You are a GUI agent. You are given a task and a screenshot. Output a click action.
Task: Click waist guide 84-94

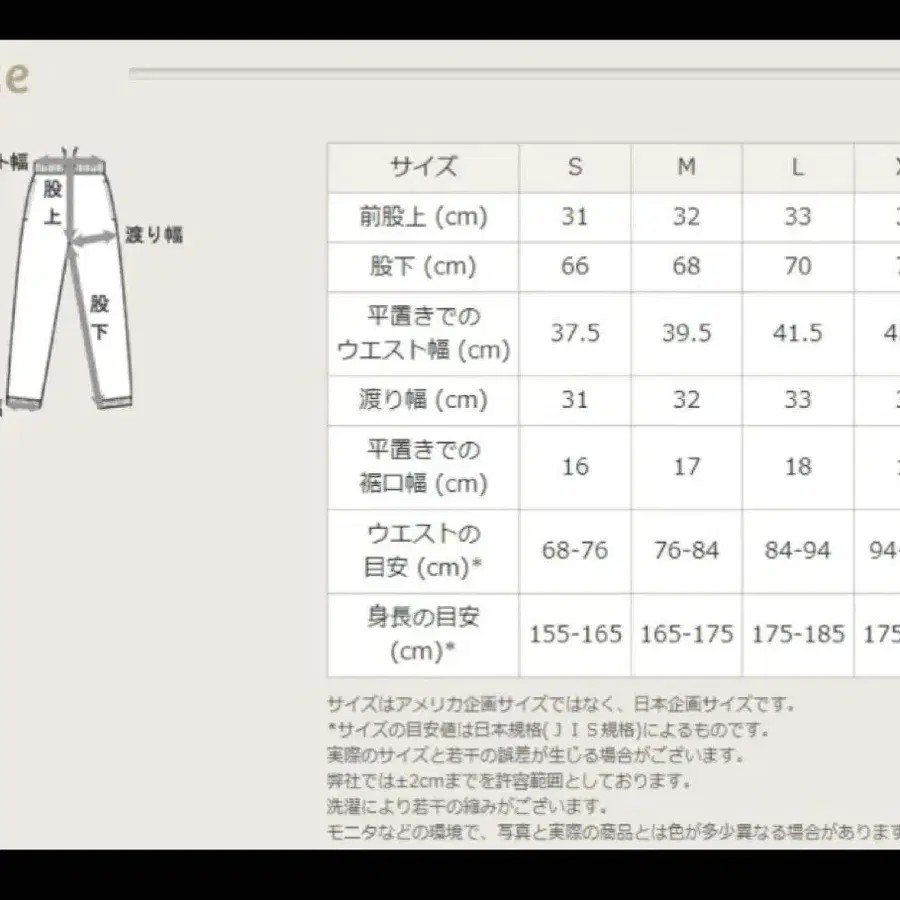(x=798, y=551)
